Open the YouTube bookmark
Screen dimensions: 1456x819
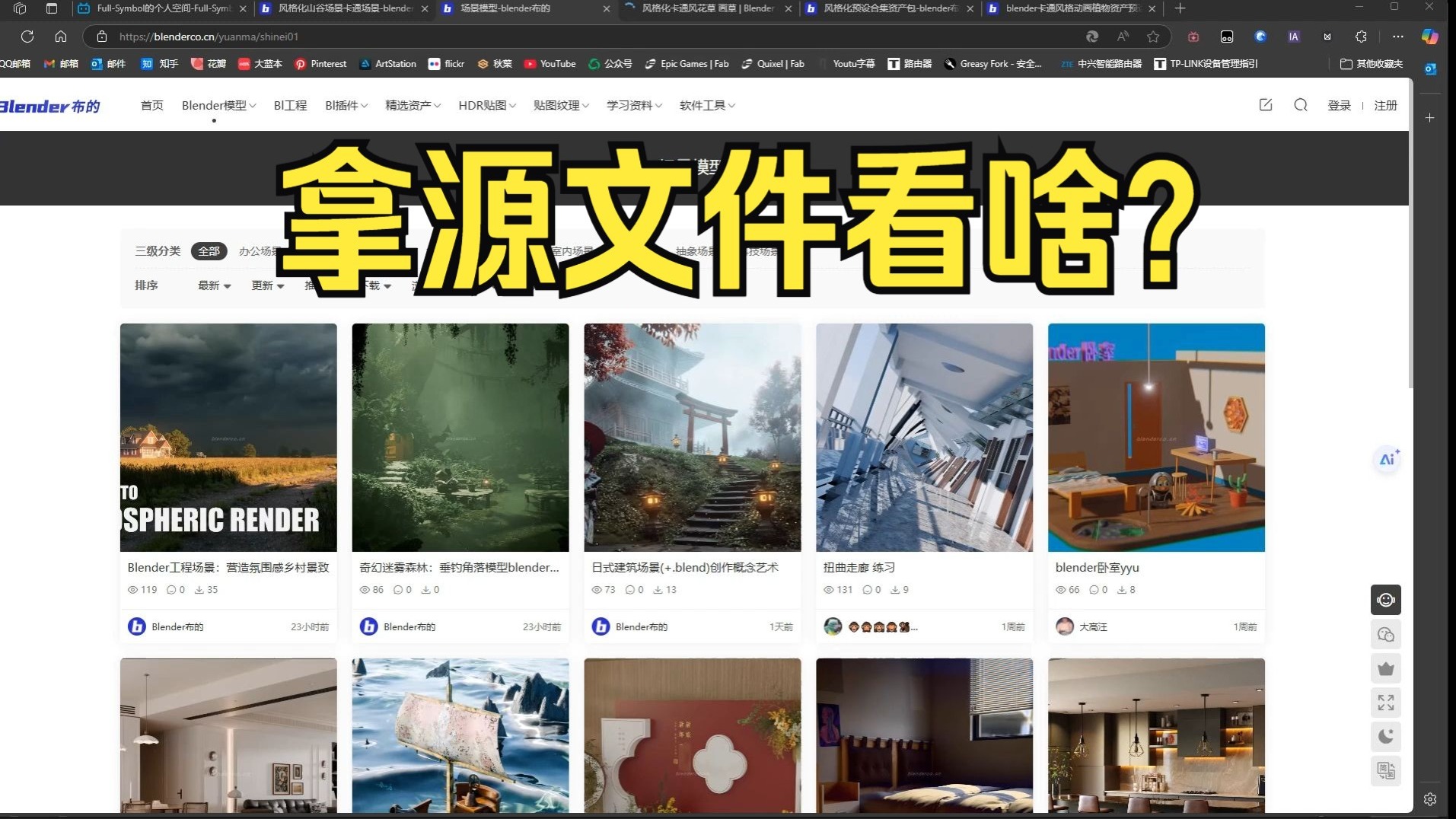pos(550,64)
